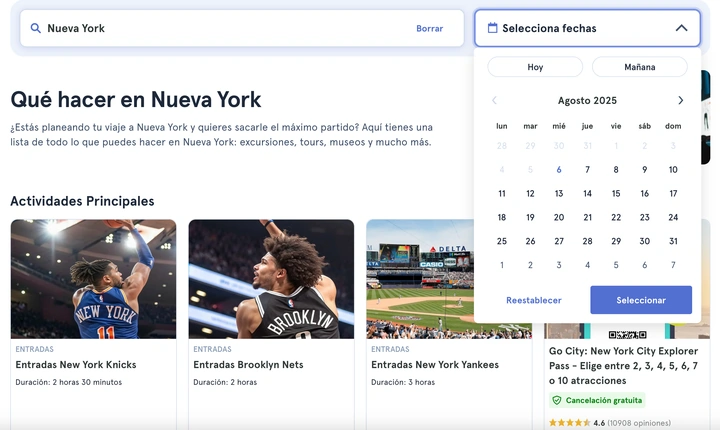The width and height of the screenshot is (720, 430).
Task: Click Reestablecer to reset dates
Action: [534, 300]
